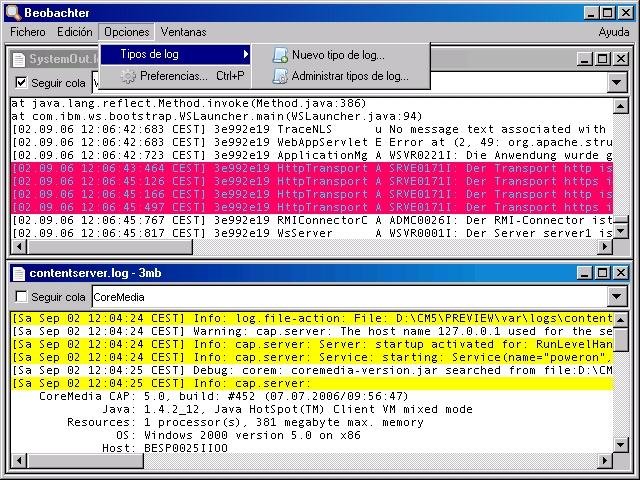Click the RMIConnectorC ADMC0026I log line
Screen dimensions: 640x480
tap(312, 220)
